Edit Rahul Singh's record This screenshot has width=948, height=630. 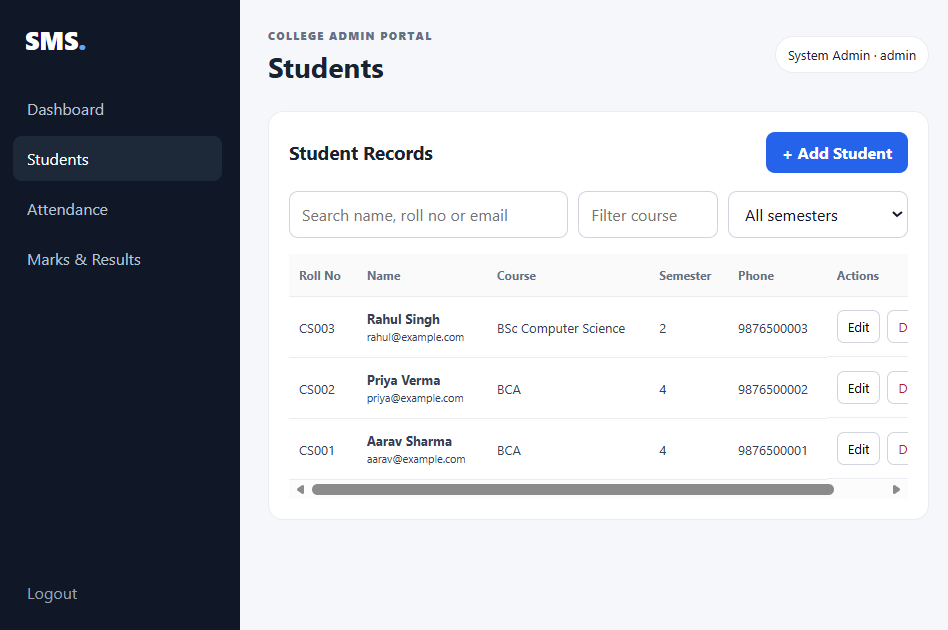[x=858, y=327]
